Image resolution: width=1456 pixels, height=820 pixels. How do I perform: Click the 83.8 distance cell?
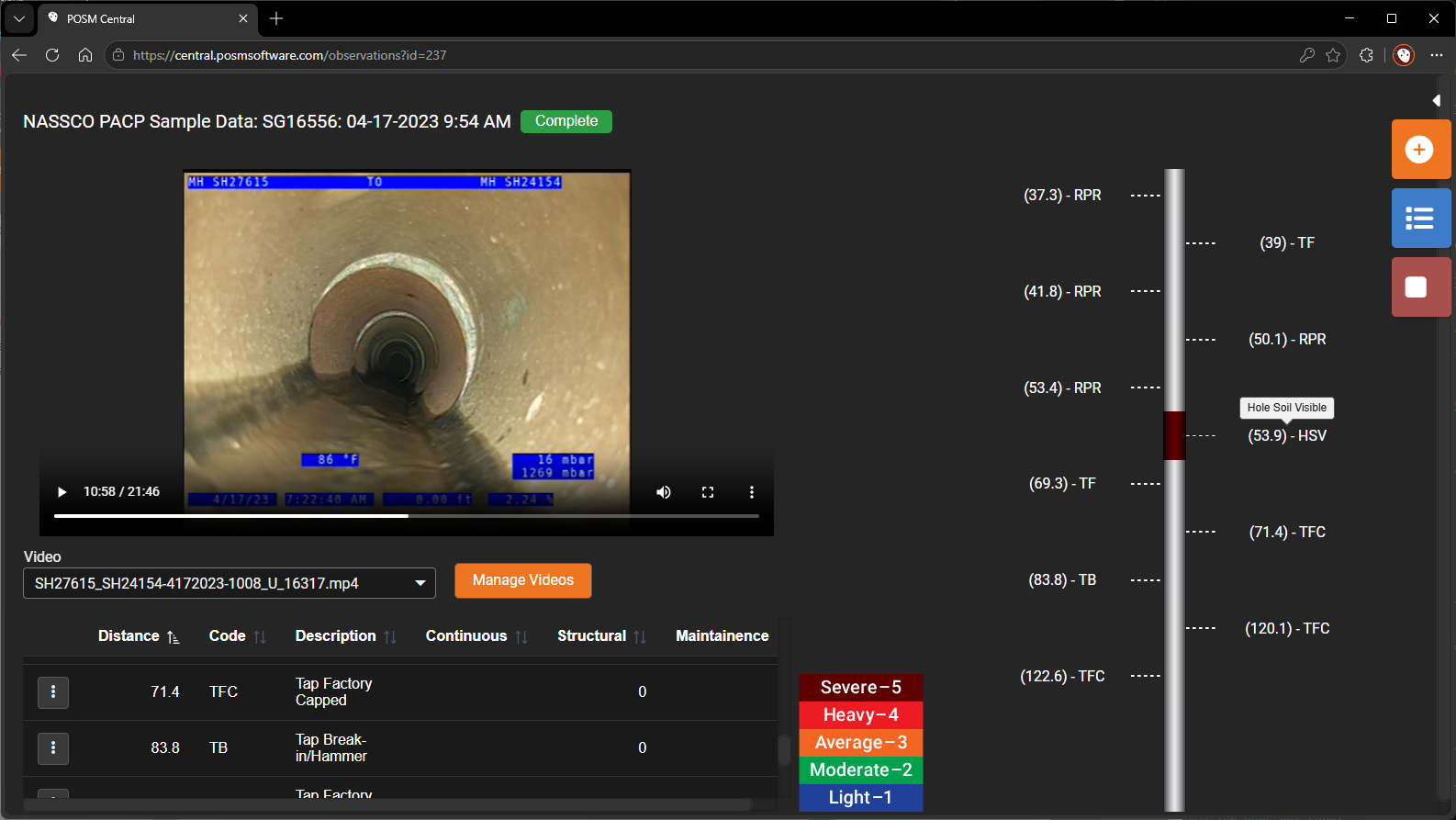pyautogui.click(x=165, y=748)
